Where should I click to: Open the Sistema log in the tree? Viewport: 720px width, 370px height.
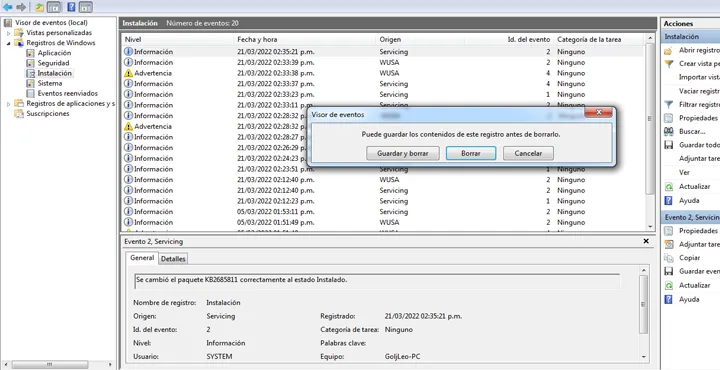pyautogui.click(x=50, y=83)
